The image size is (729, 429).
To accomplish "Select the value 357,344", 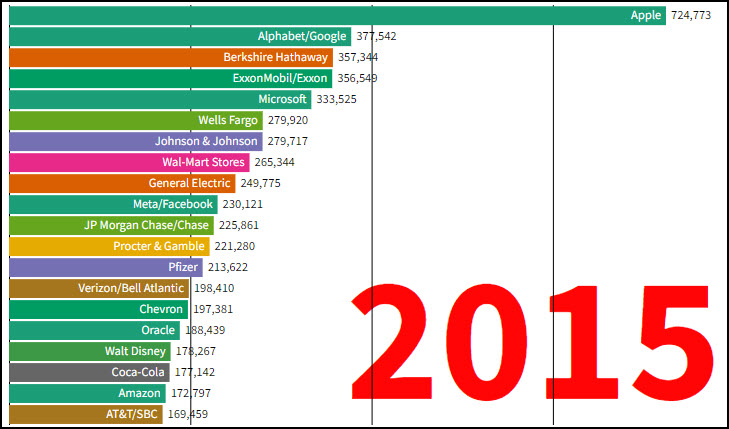I will tap(358, 57).
